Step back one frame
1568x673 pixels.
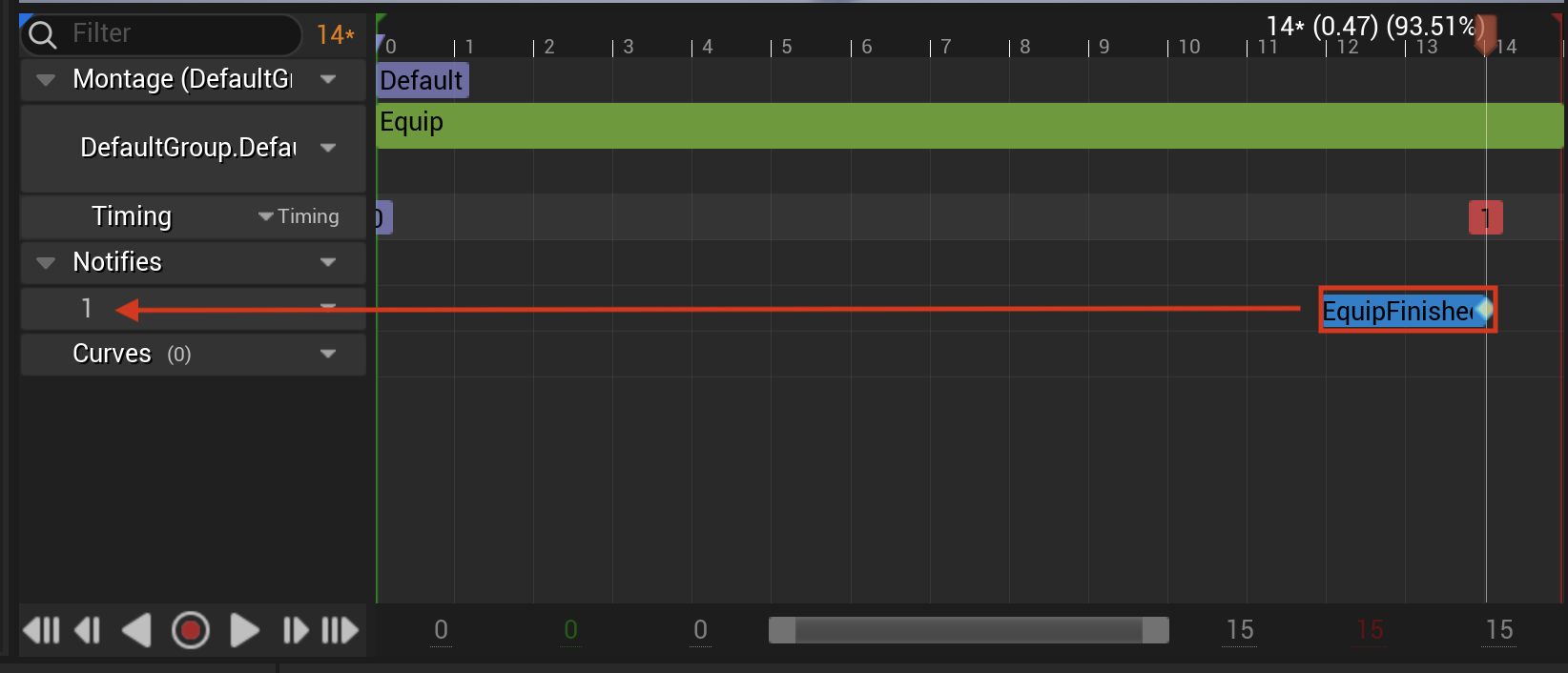tap(88, 630)
